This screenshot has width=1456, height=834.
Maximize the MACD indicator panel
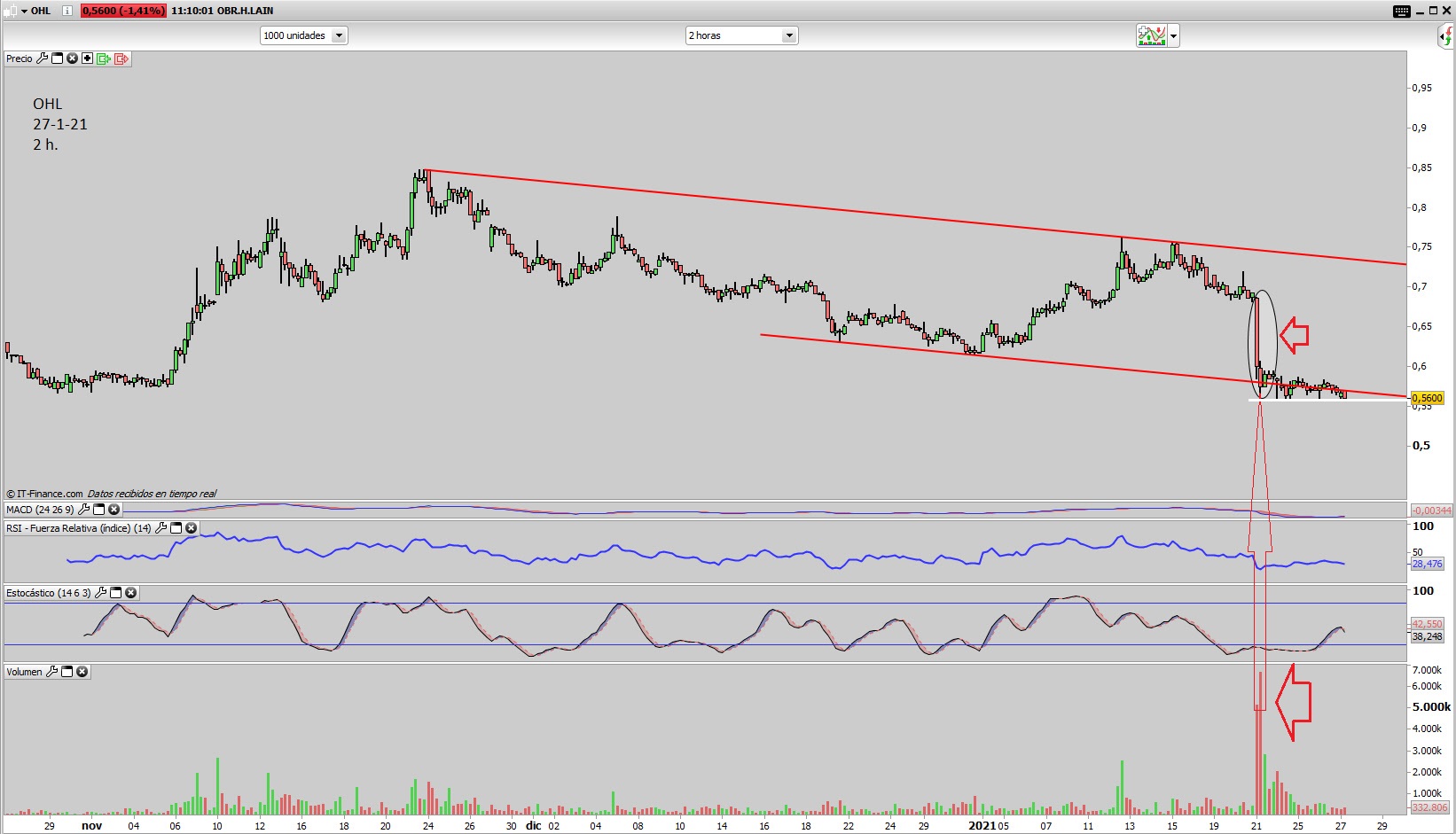click(x=99, y=510)
